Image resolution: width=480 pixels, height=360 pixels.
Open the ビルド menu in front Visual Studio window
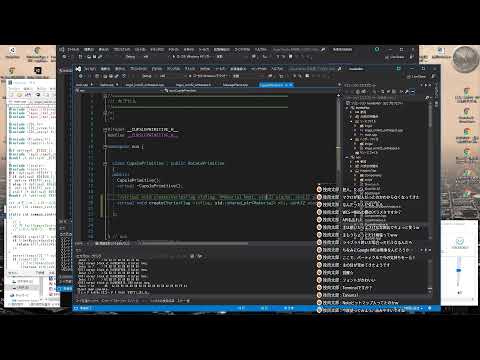click(x=157, y=69)
